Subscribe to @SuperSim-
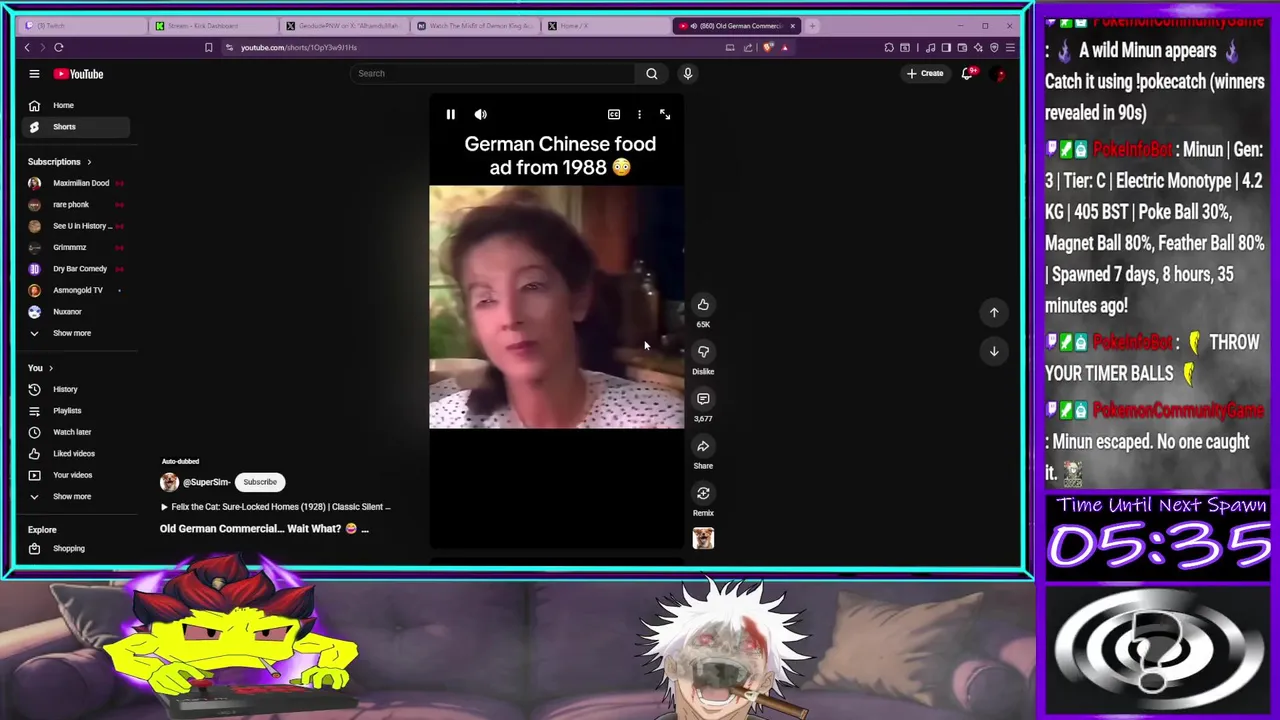 (x=260, y=482)
